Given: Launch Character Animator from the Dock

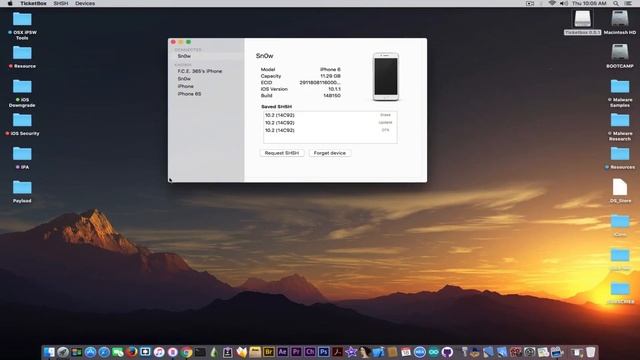Looking at the screenshot, I should tap(310, 352).
